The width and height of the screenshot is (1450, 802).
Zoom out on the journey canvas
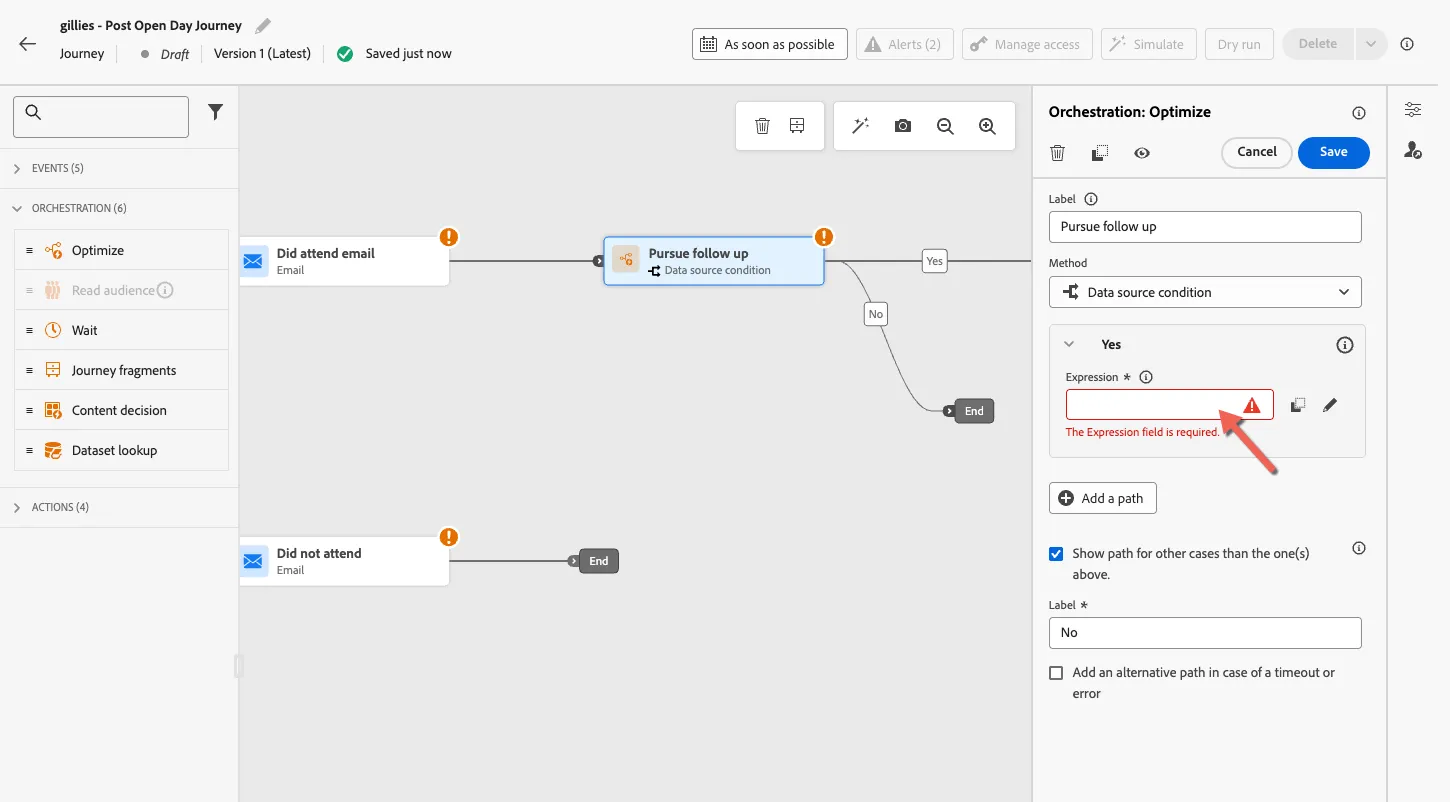[945, 126]
